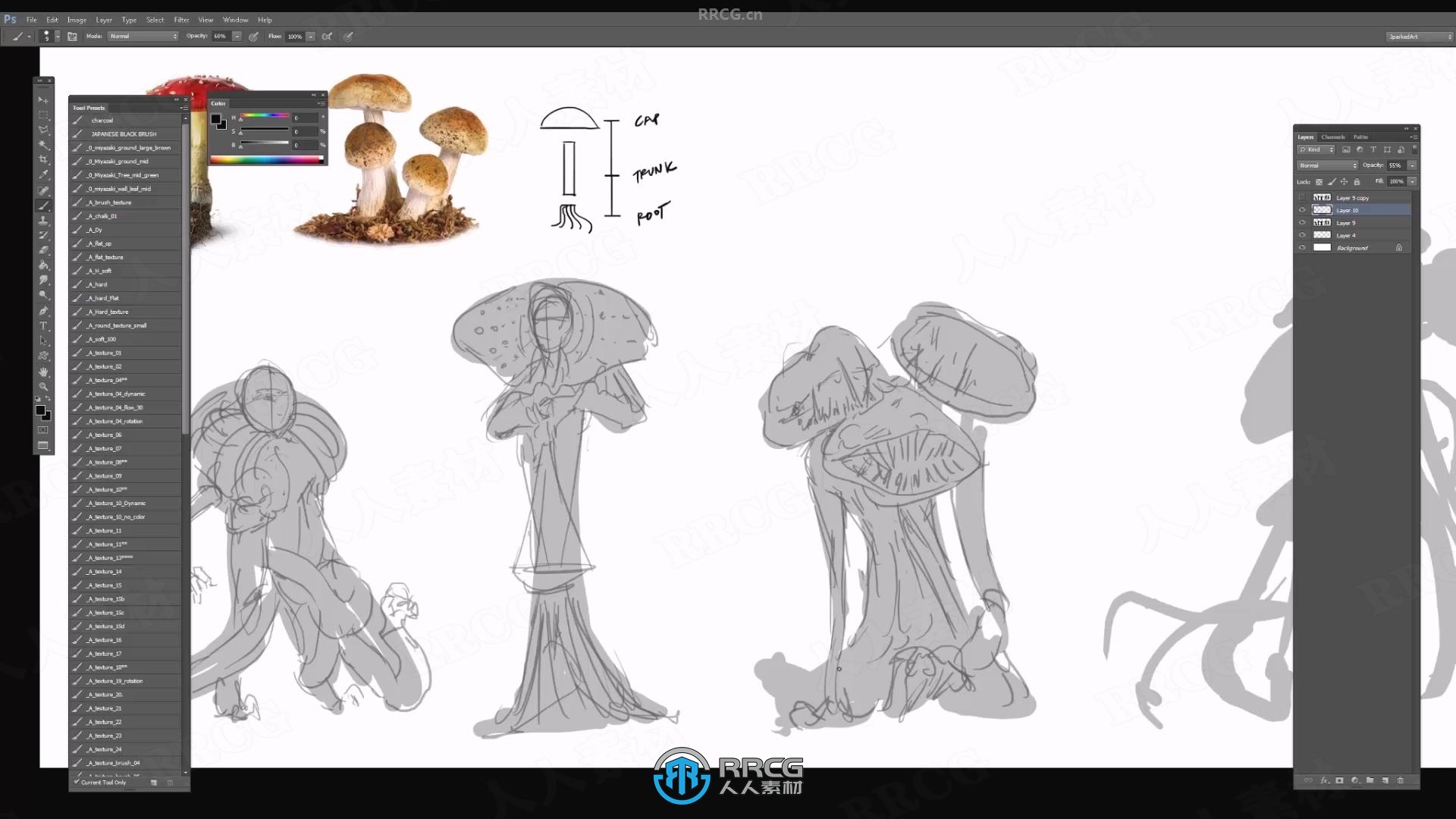The height and width of the screenshot is (819, 1456).
Task: Select the Eraser tool
Action: [x=43, y=250]
